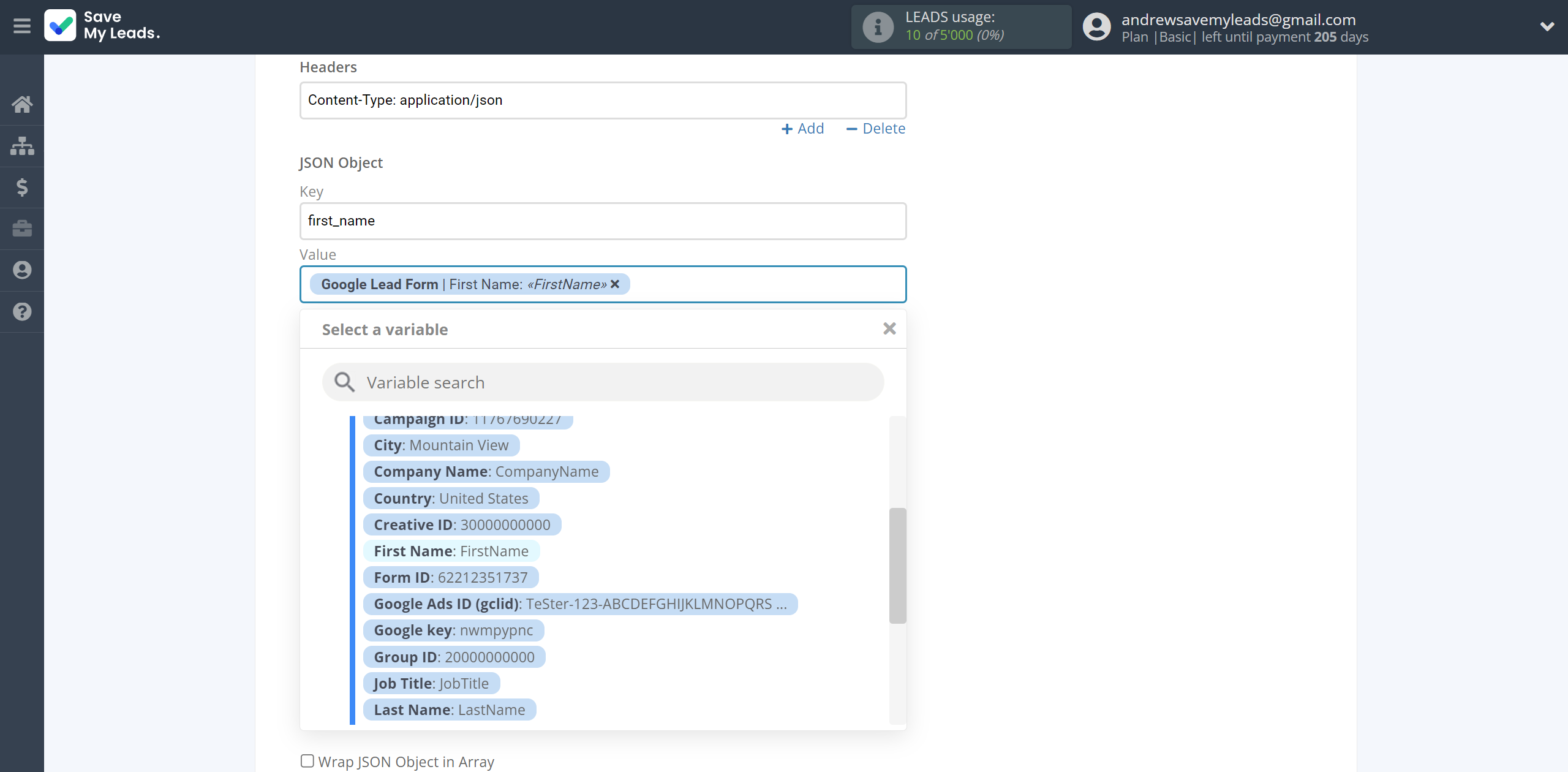Delete the header row

[875, 129]
